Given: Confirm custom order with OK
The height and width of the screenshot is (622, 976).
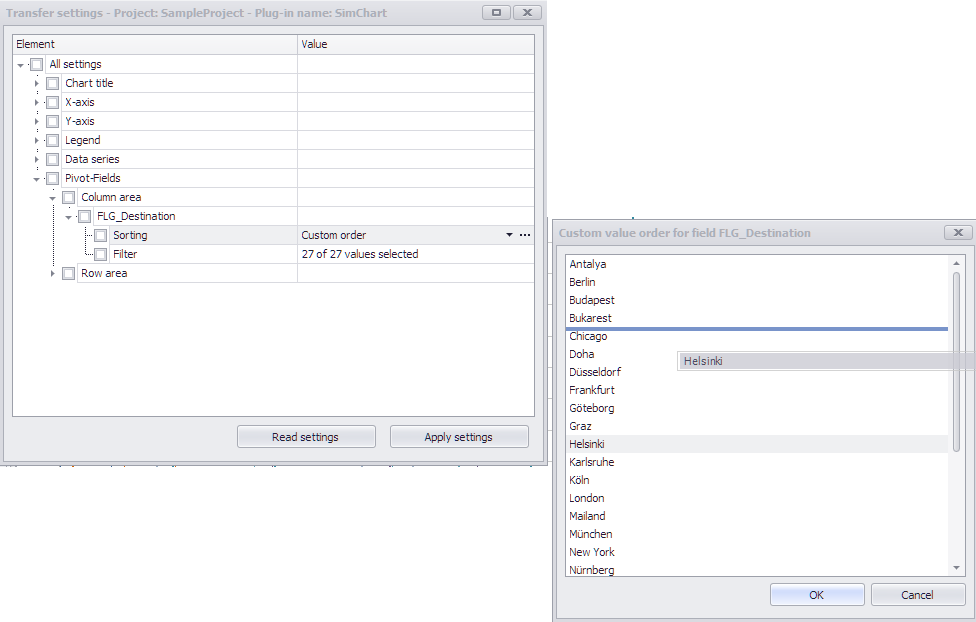Looking at the screenshot, I should pyautogui.click(x=817, y=595).
